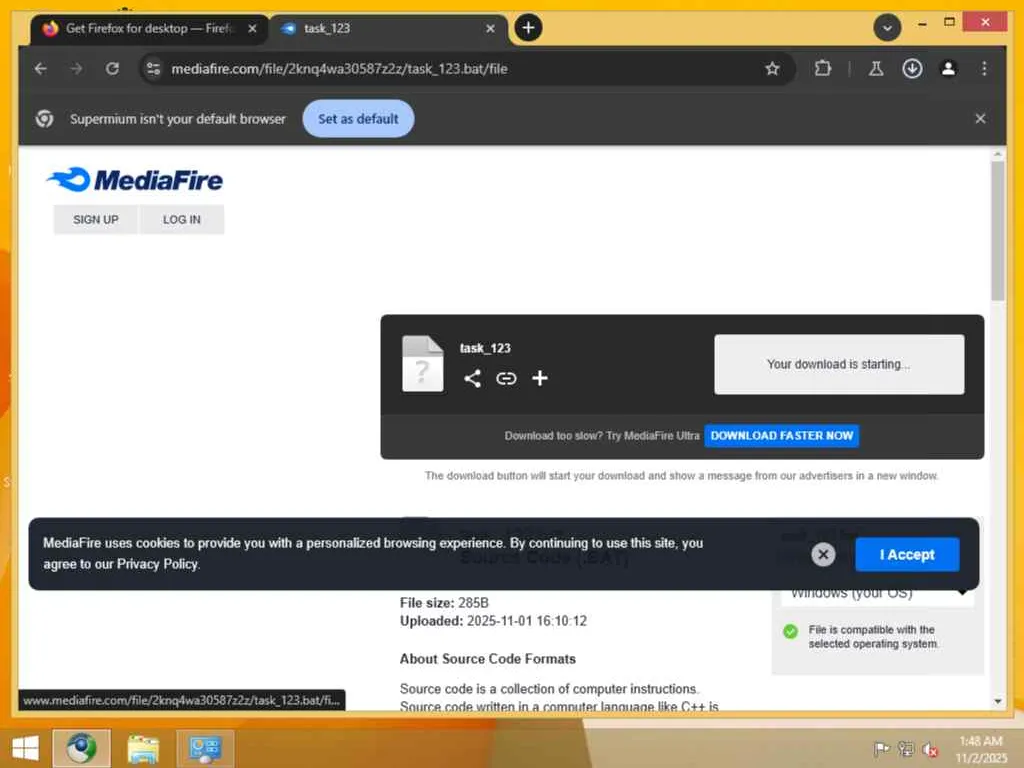The height and width of the screenshot is (768, 1024).
Task: Click the network tray icon
Action: click(906, 749)
